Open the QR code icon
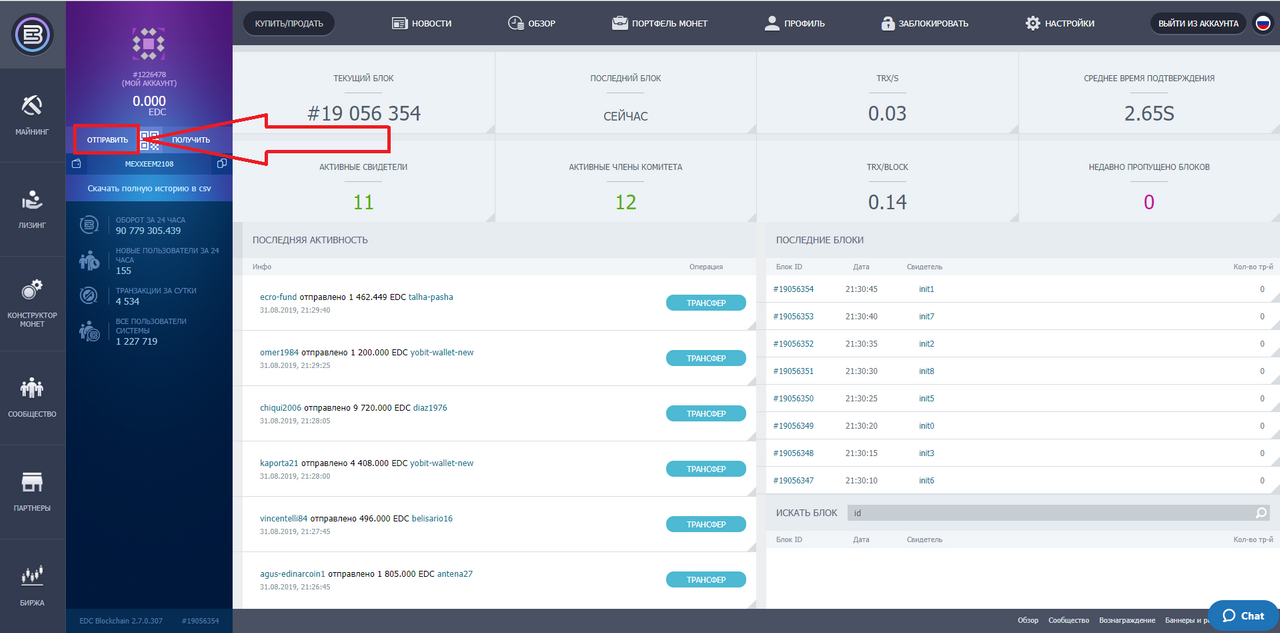 click(x=149, y=140)
